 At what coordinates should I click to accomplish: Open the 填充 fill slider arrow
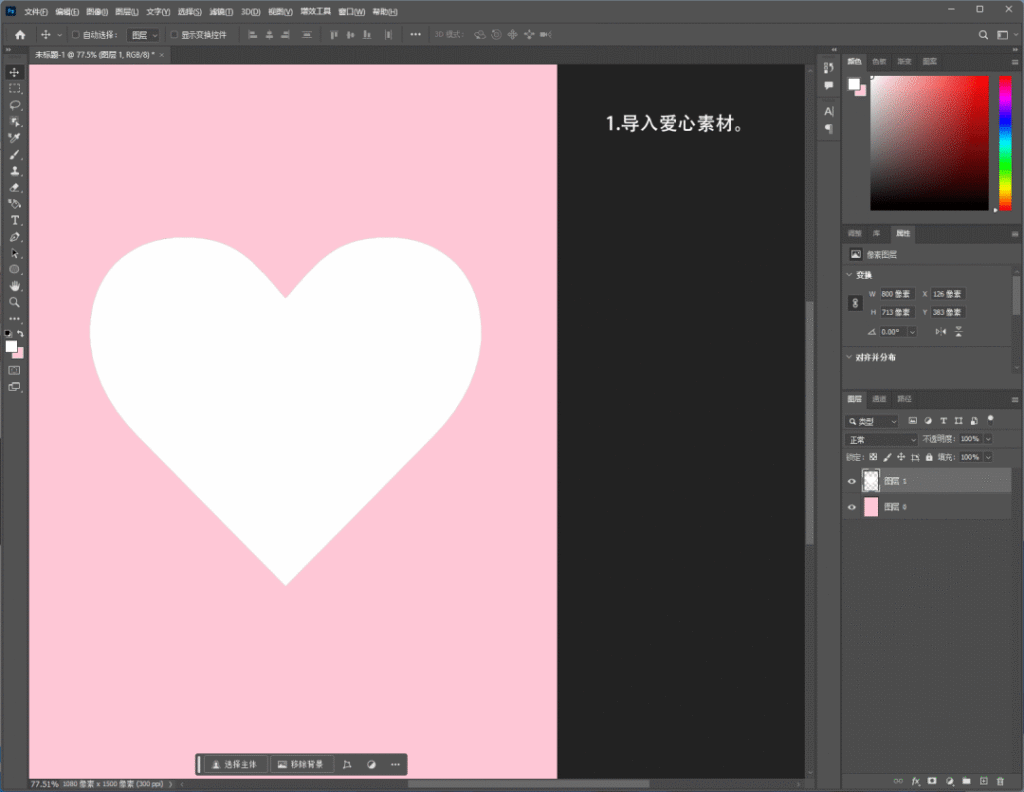click(988, 457)
